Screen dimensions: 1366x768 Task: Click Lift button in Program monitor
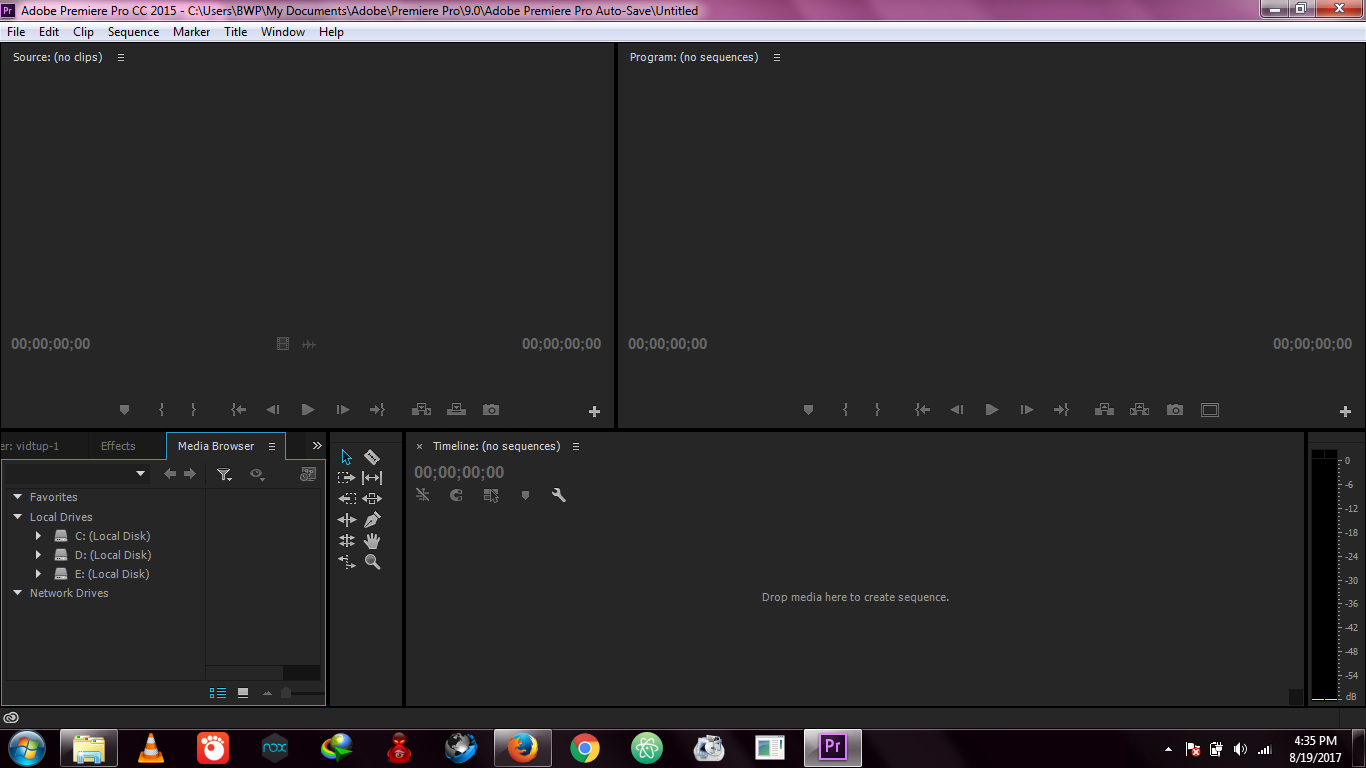[1104, 410]
